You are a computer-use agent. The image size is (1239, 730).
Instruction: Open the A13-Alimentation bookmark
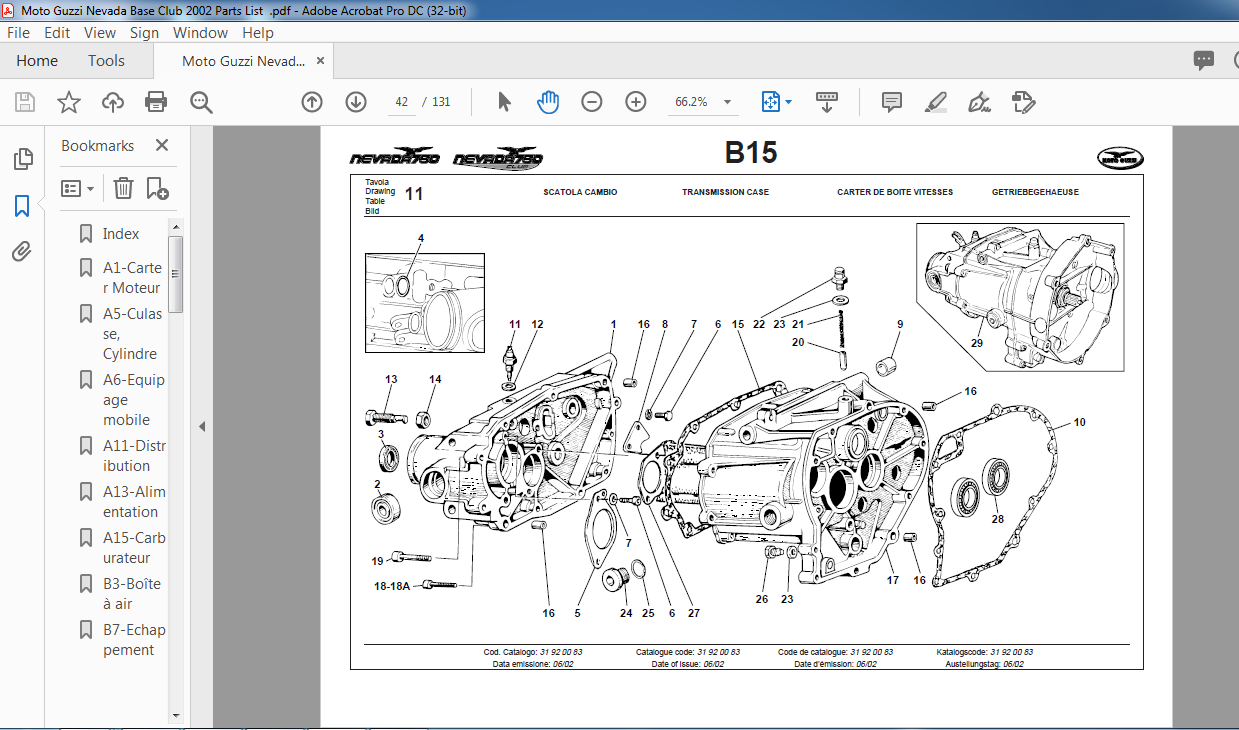click(x=134, y=502)
